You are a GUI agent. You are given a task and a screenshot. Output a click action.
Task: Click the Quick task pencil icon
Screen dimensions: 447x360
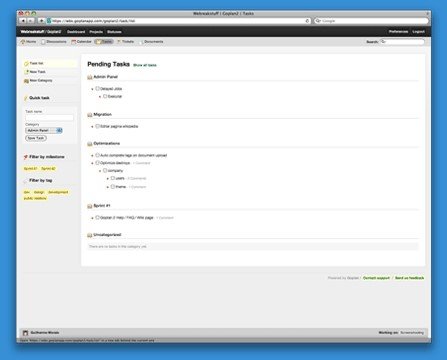(26, 98)
